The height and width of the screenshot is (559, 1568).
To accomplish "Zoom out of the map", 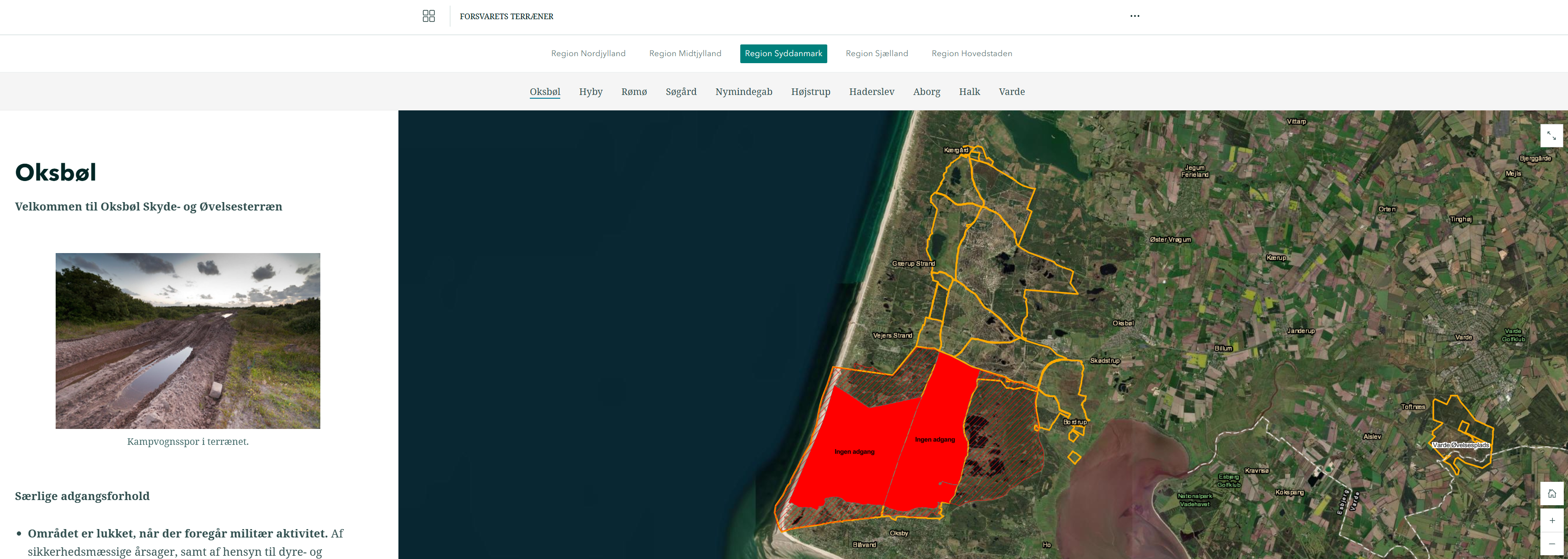I will [1552, 543].
